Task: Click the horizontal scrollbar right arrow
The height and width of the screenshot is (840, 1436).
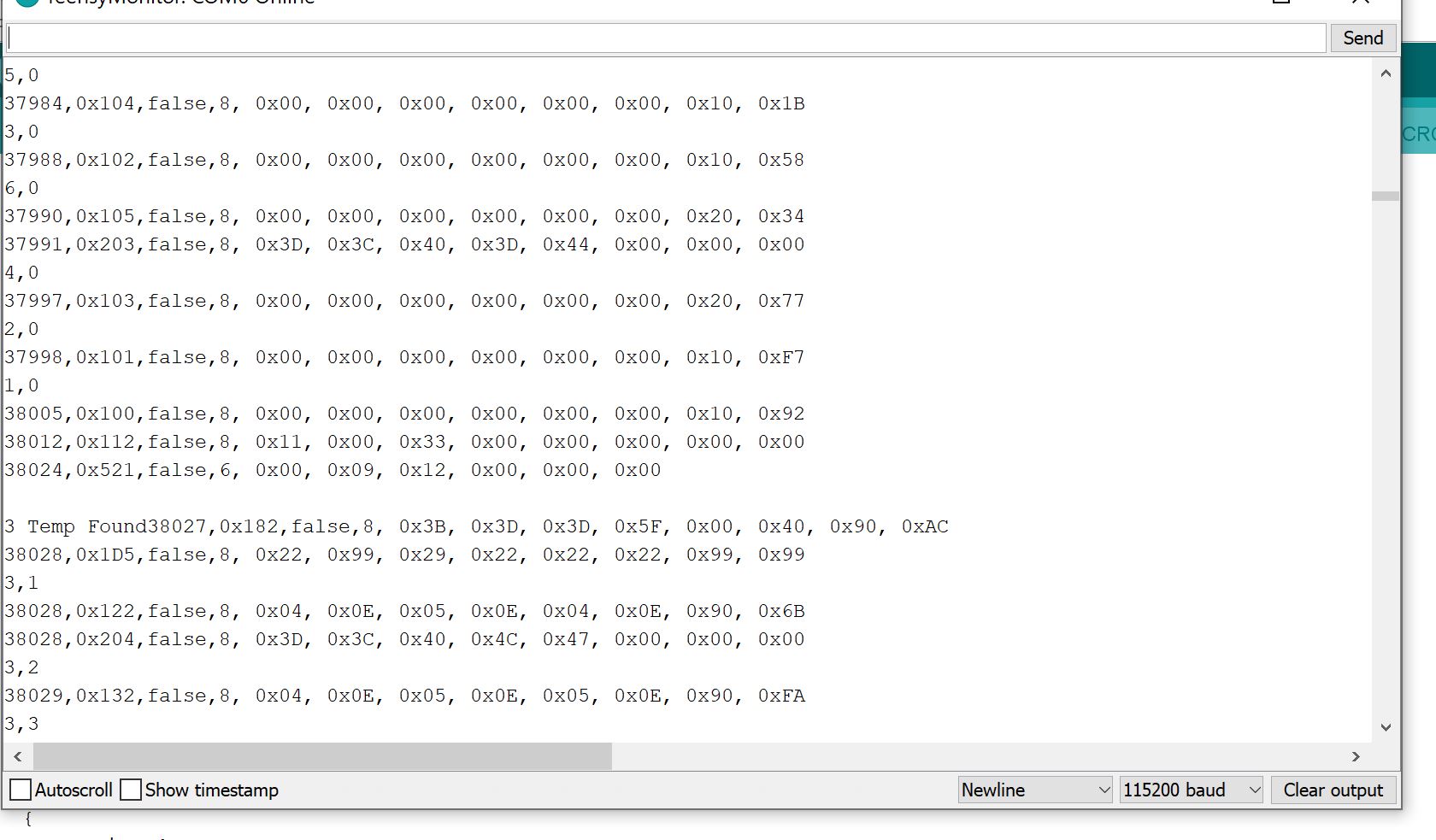Action: point(1356,756)
